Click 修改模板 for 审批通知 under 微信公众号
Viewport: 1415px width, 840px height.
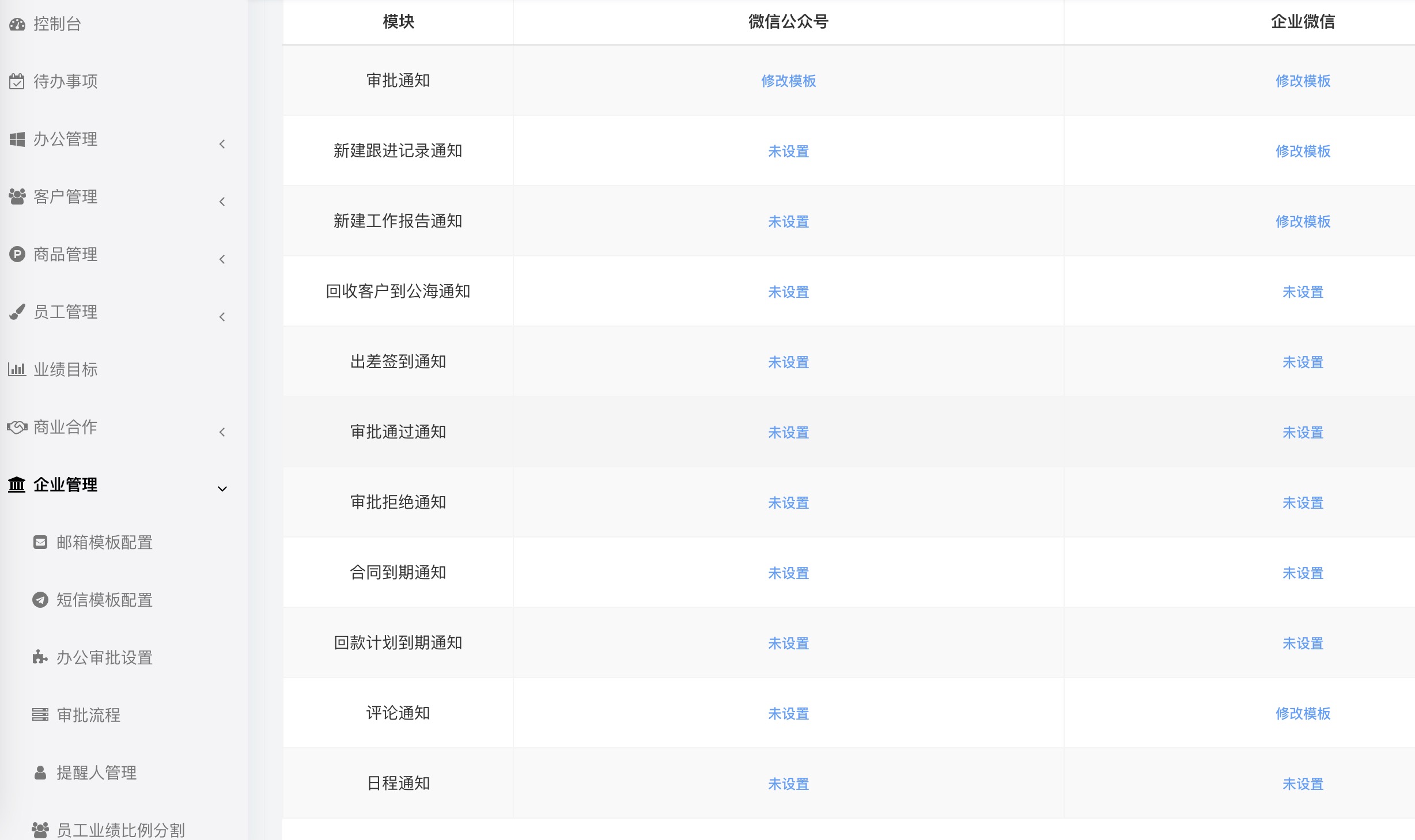788,81
